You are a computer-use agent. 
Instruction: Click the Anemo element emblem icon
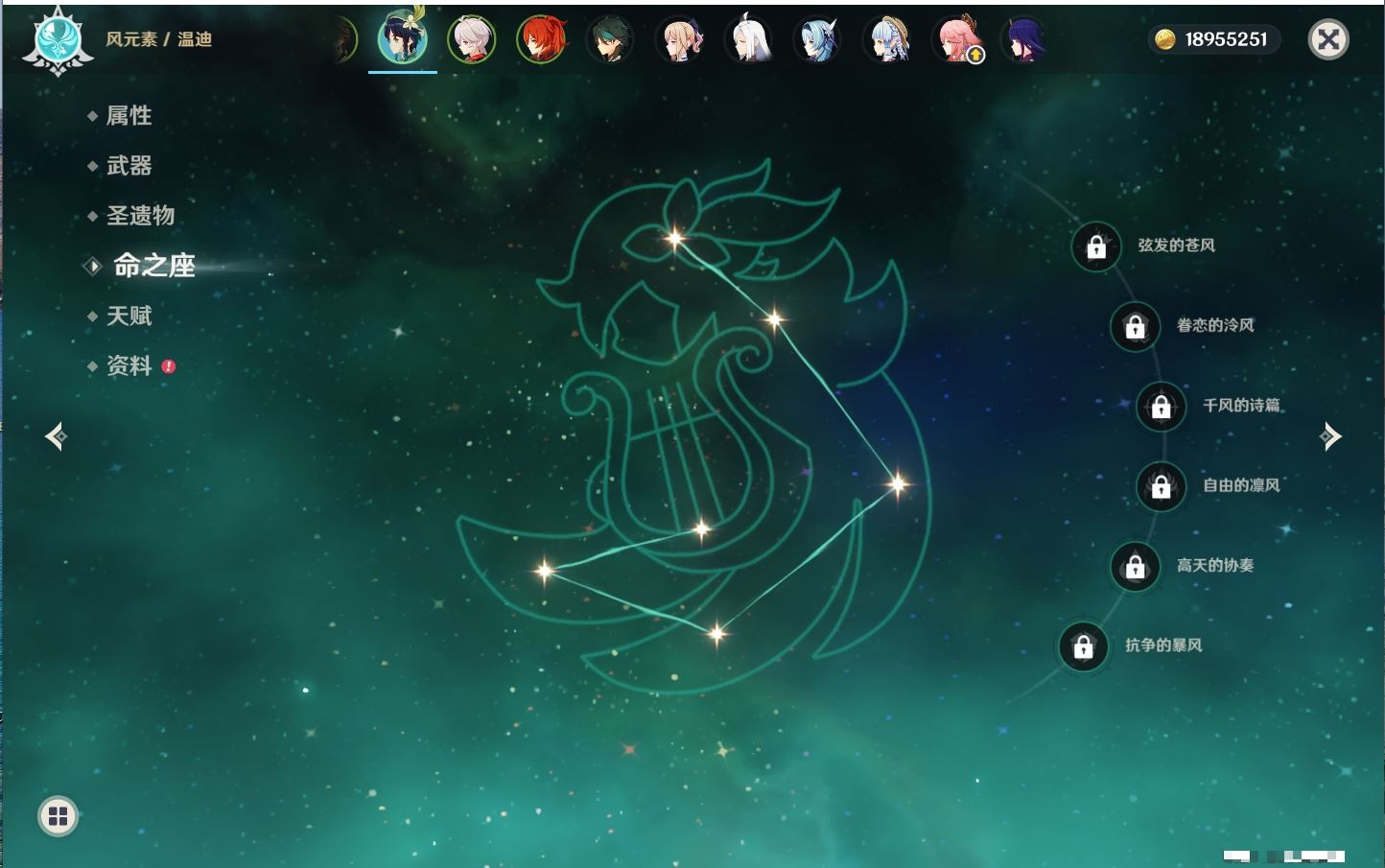point(58,40)
